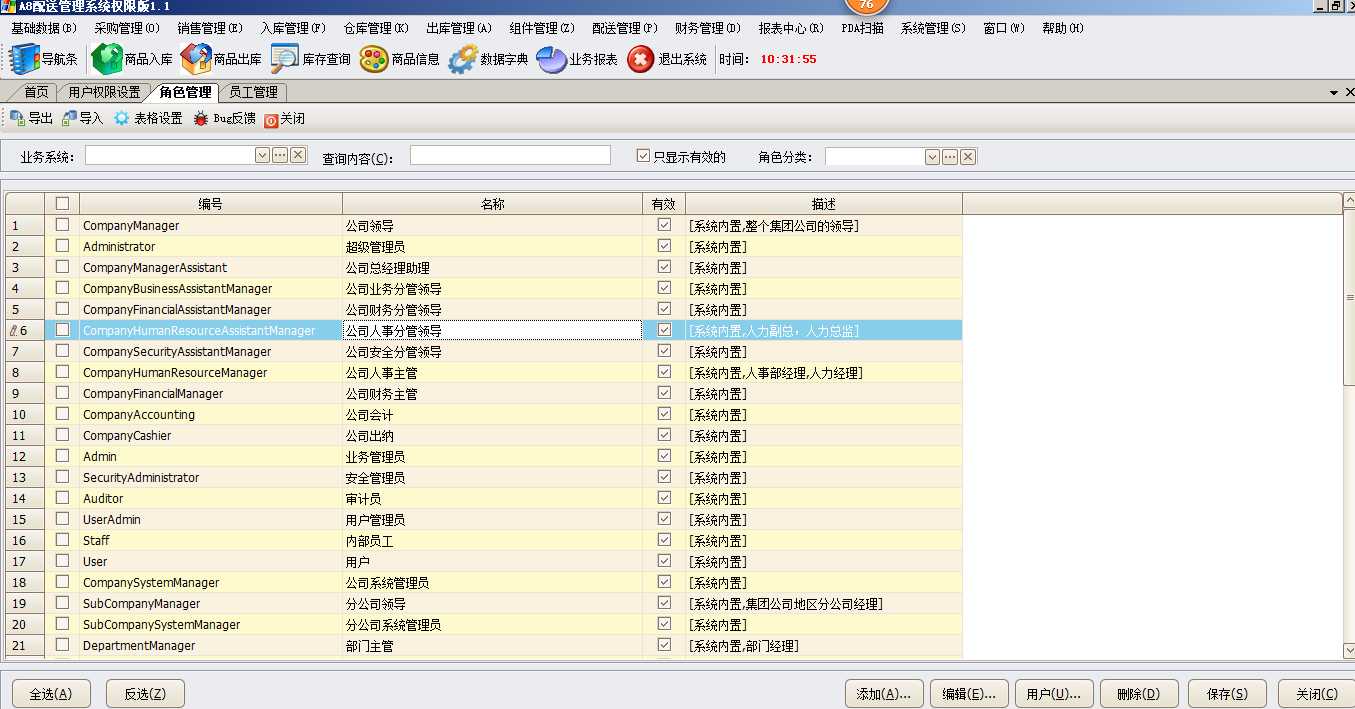Open the 财务管理 menu

click(x=708, y=28)
